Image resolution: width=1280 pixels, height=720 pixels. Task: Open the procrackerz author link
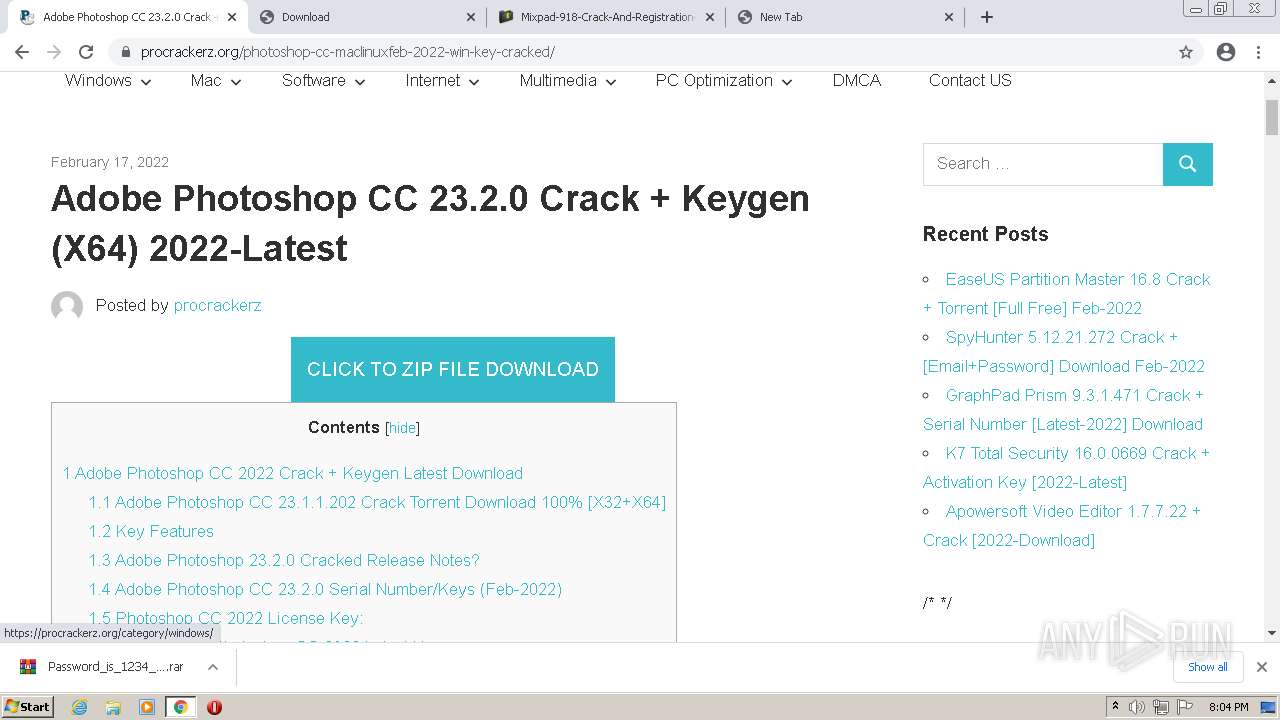[217, 306]
